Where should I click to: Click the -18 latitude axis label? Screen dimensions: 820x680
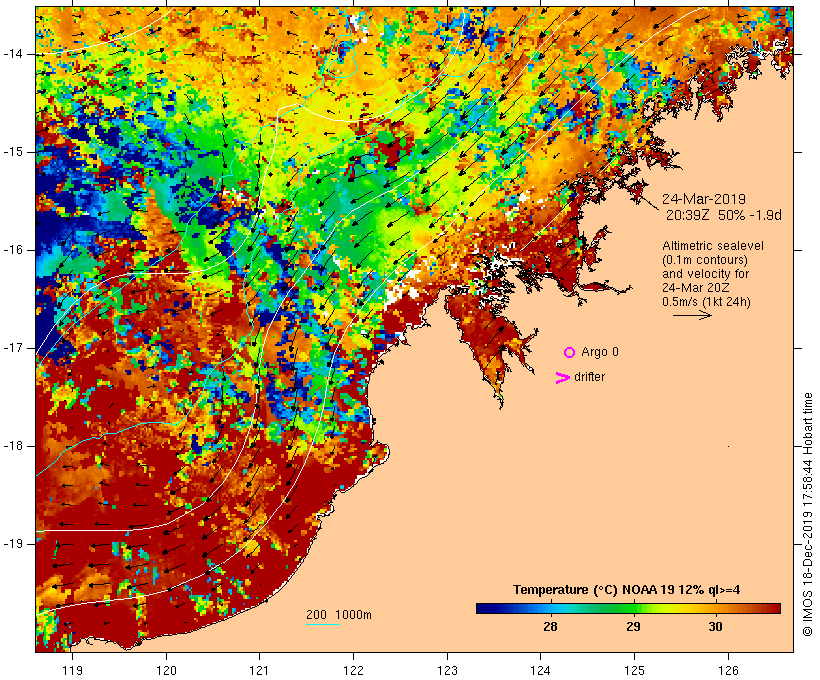(13, 446)
